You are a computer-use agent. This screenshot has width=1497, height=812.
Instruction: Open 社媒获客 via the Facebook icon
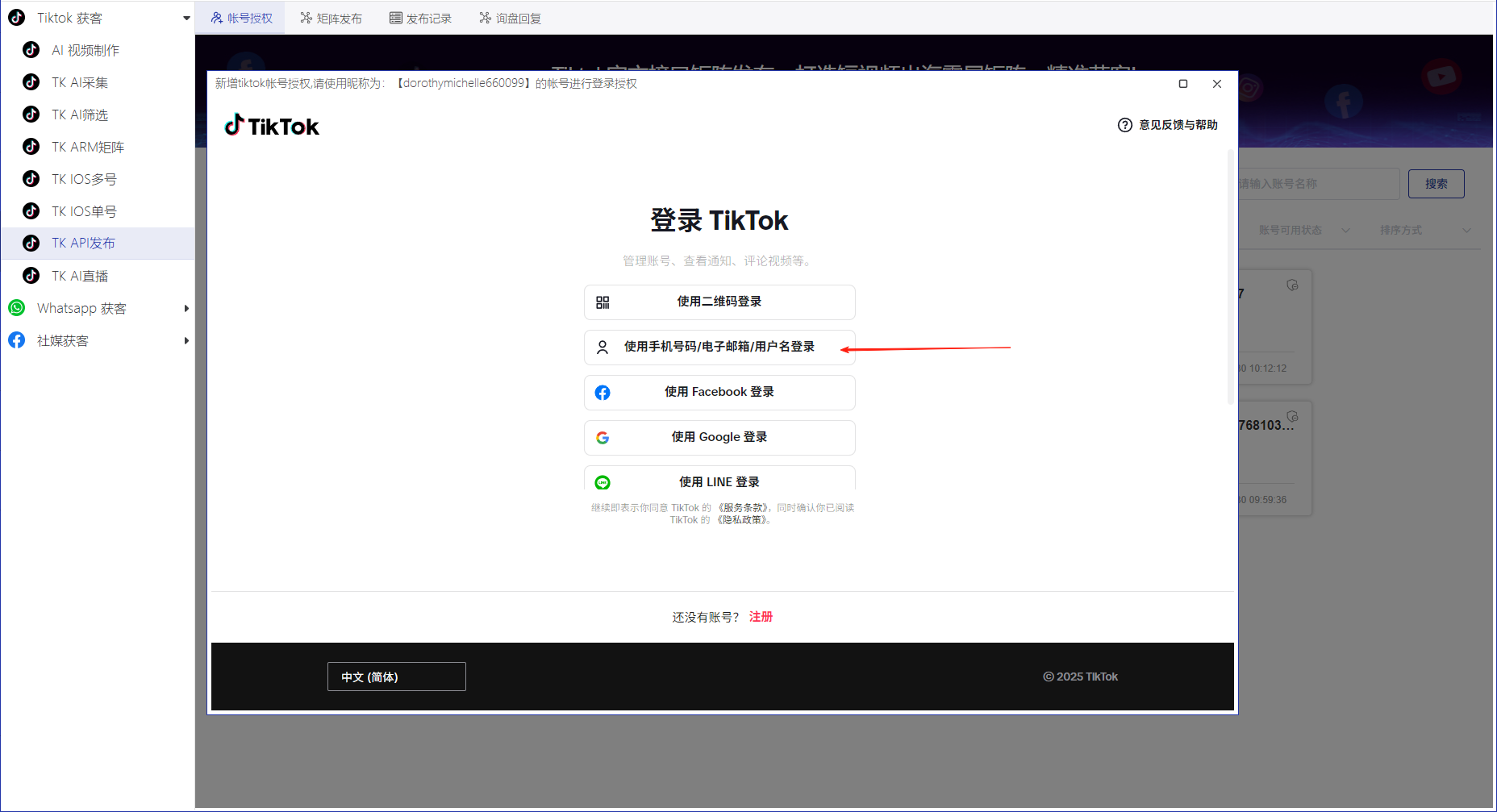click(x=16, y=339)
